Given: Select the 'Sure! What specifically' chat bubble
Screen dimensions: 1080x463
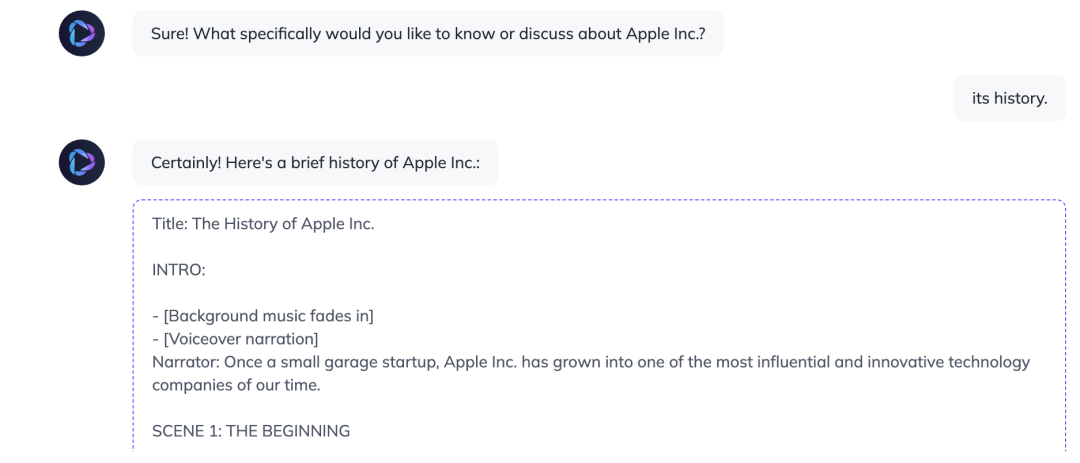Looking at the screenshot, I should point(428,33).
